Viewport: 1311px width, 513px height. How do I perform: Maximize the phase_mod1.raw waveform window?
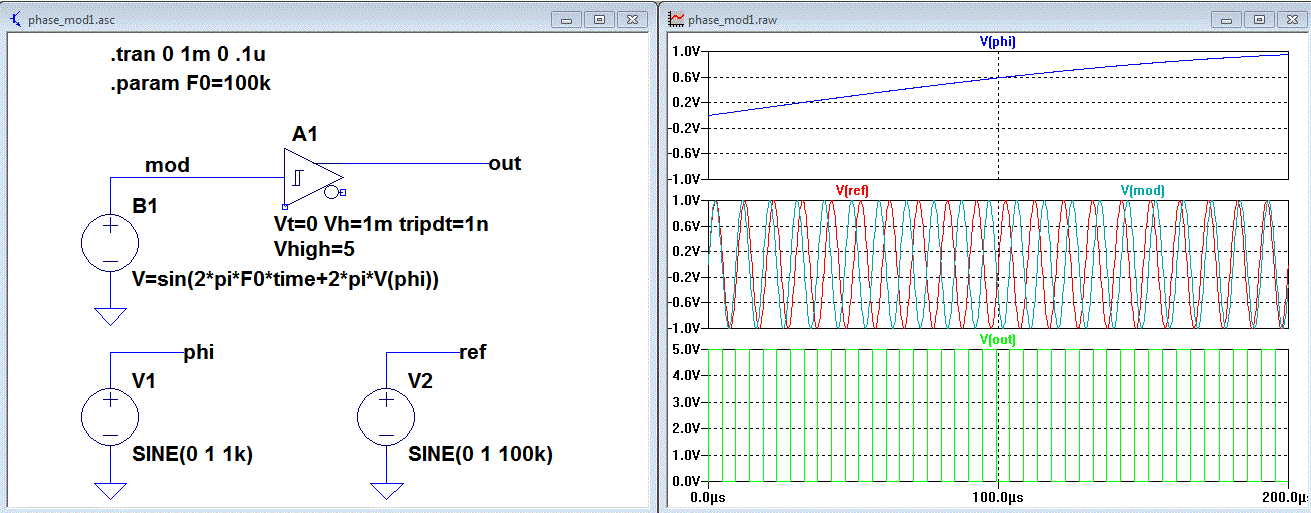1258,19
